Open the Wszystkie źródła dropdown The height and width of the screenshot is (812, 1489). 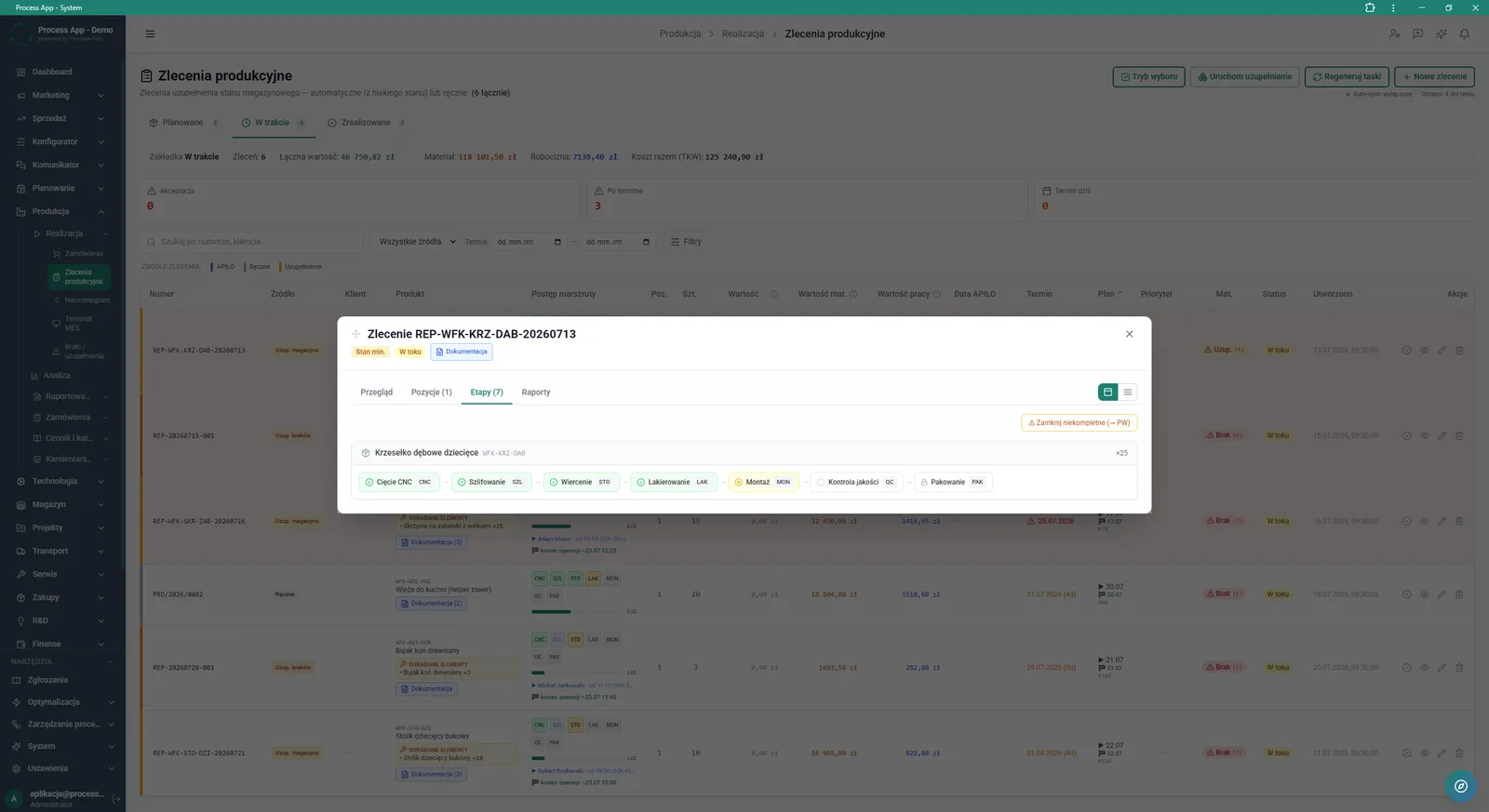416,242
